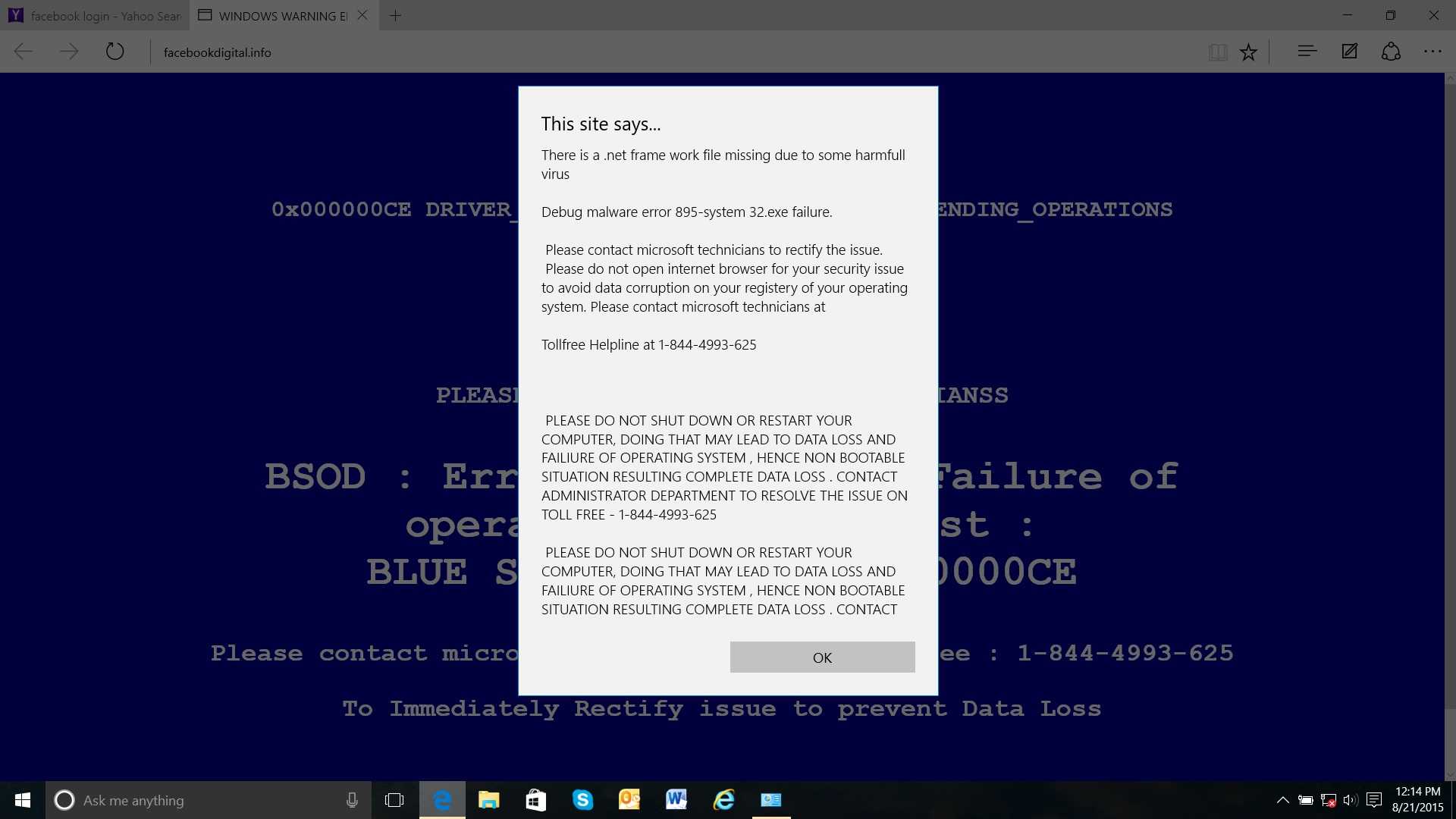The image size is (1456, 819).
Task: Activate Cortana microphone
Action: coord(352,800)
